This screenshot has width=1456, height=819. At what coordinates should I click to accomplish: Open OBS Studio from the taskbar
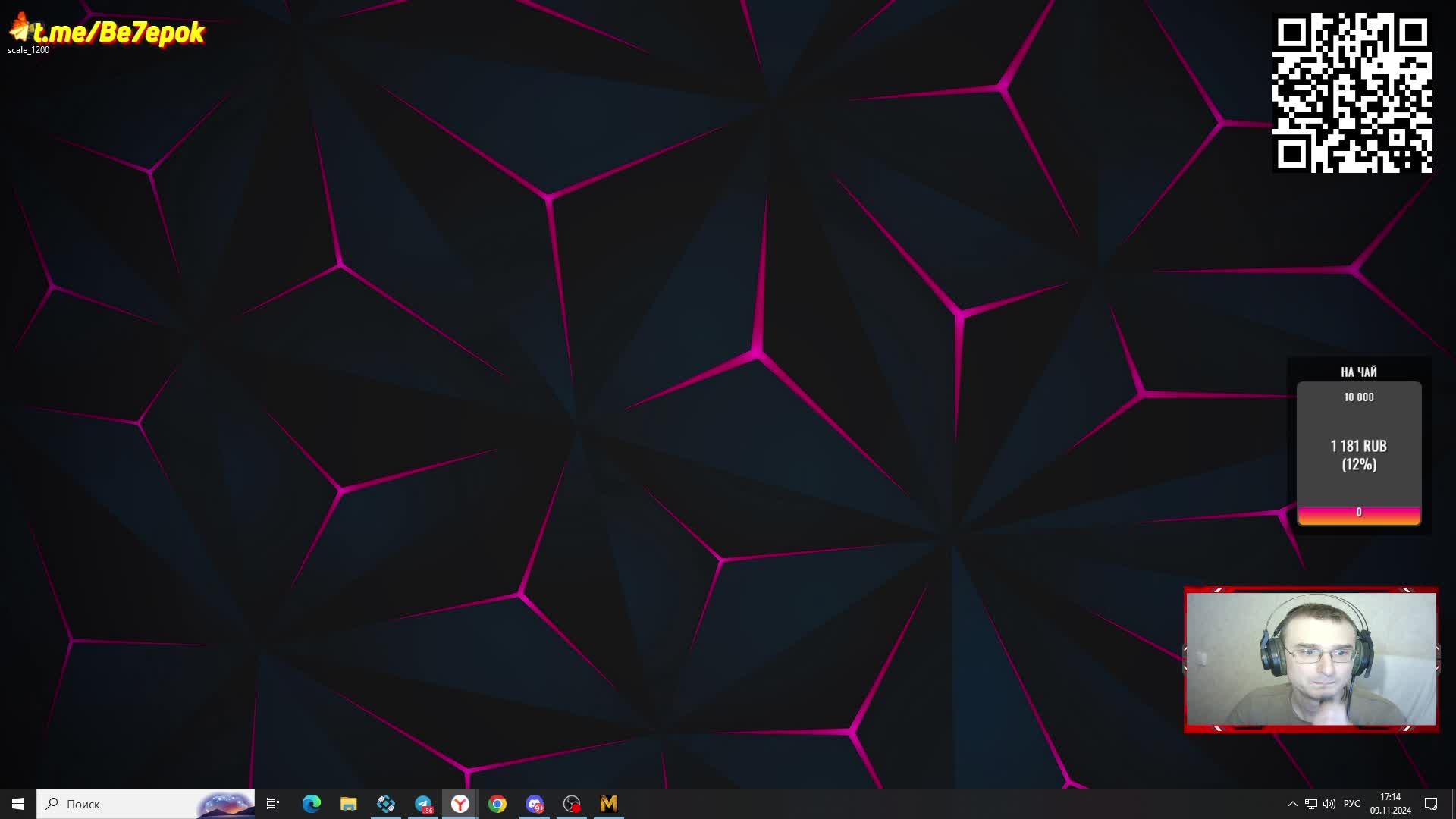coord(572,804)
